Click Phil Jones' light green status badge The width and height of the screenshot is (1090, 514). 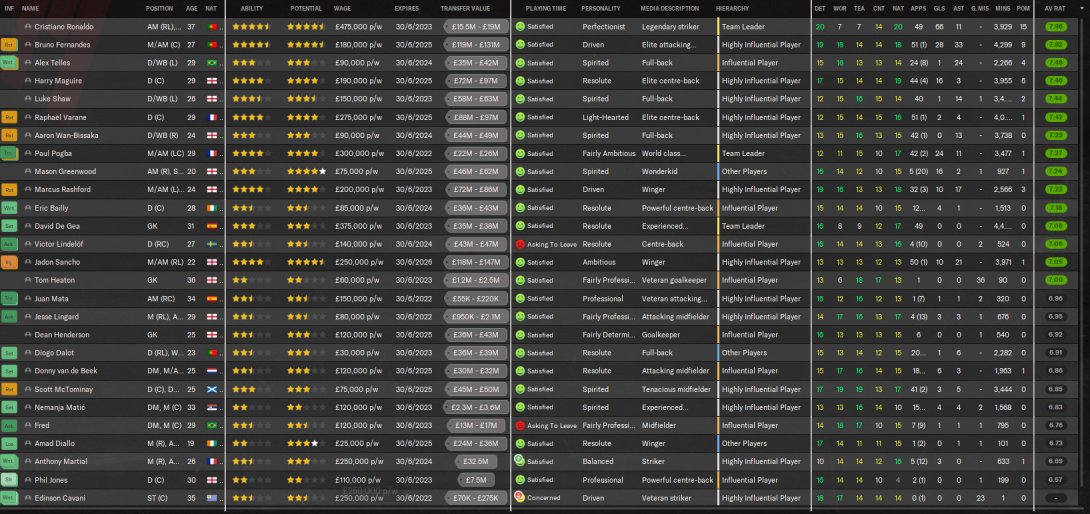[x=9, y=480]
